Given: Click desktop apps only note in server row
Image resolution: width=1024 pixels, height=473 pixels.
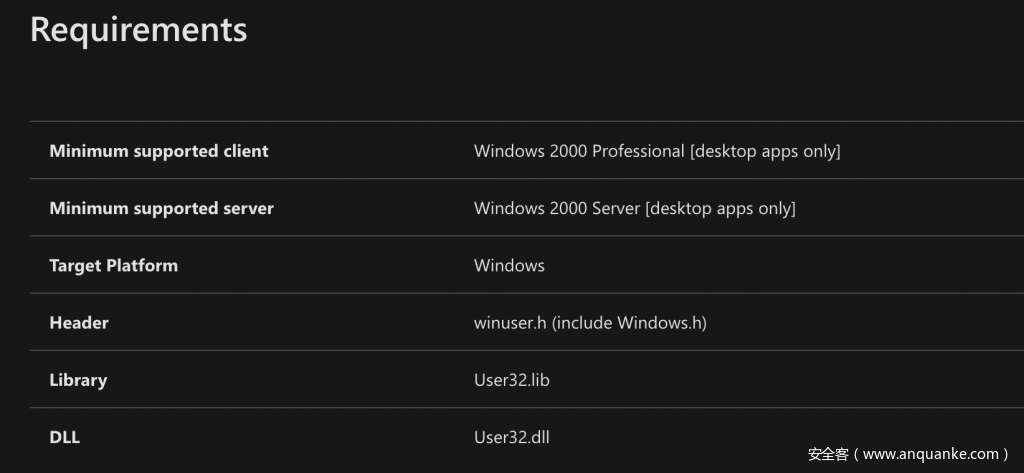Looking at the screenshot, I should 720,208.
